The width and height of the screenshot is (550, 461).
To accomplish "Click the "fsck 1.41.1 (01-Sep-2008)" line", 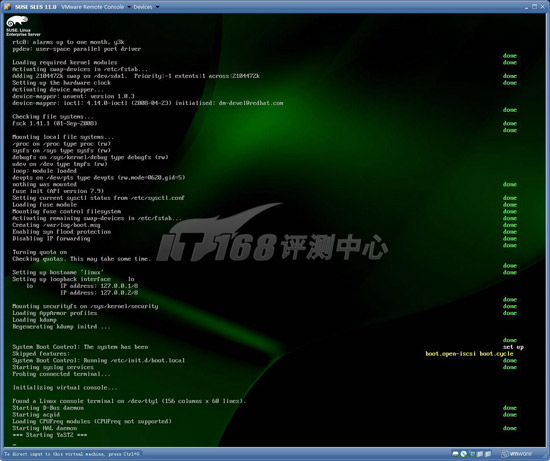I will tap(55, 123).
